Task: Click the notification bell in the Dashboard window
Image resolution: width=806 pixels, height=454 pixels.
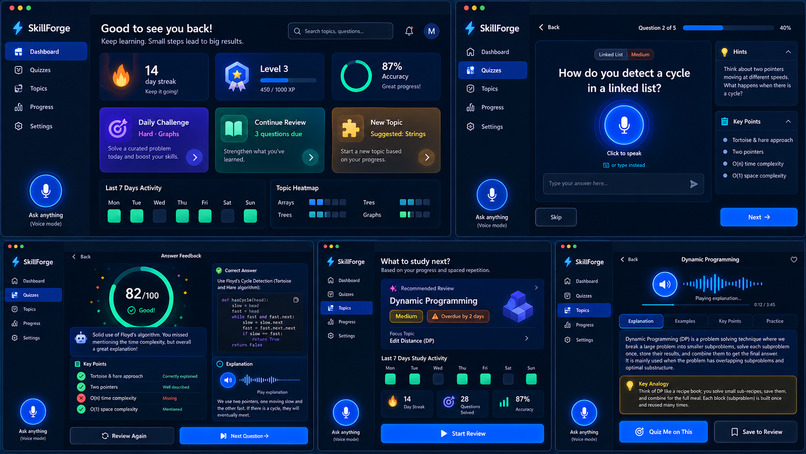Action: pos(409,31)
